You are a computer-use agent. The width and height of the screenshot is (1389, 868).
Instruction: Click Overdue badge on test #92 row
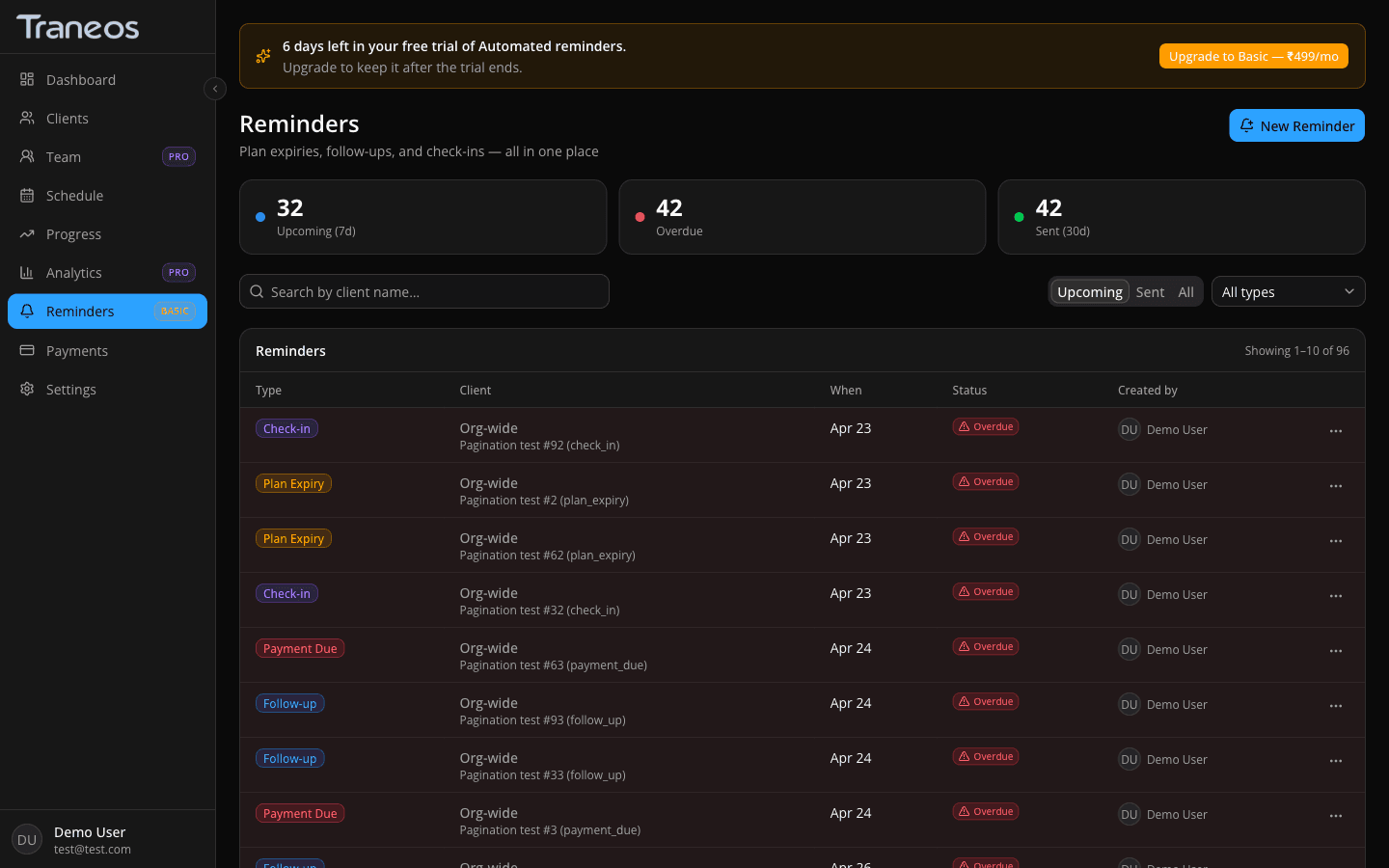(x=986, y=426)
